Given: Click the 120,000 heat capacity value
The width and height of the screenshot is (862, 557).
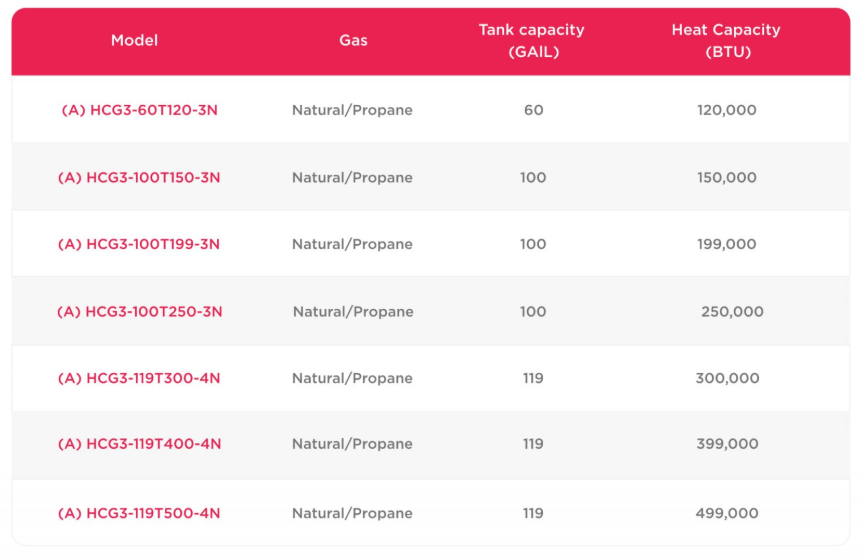Looking at the screenshot, I should (727, 110).
